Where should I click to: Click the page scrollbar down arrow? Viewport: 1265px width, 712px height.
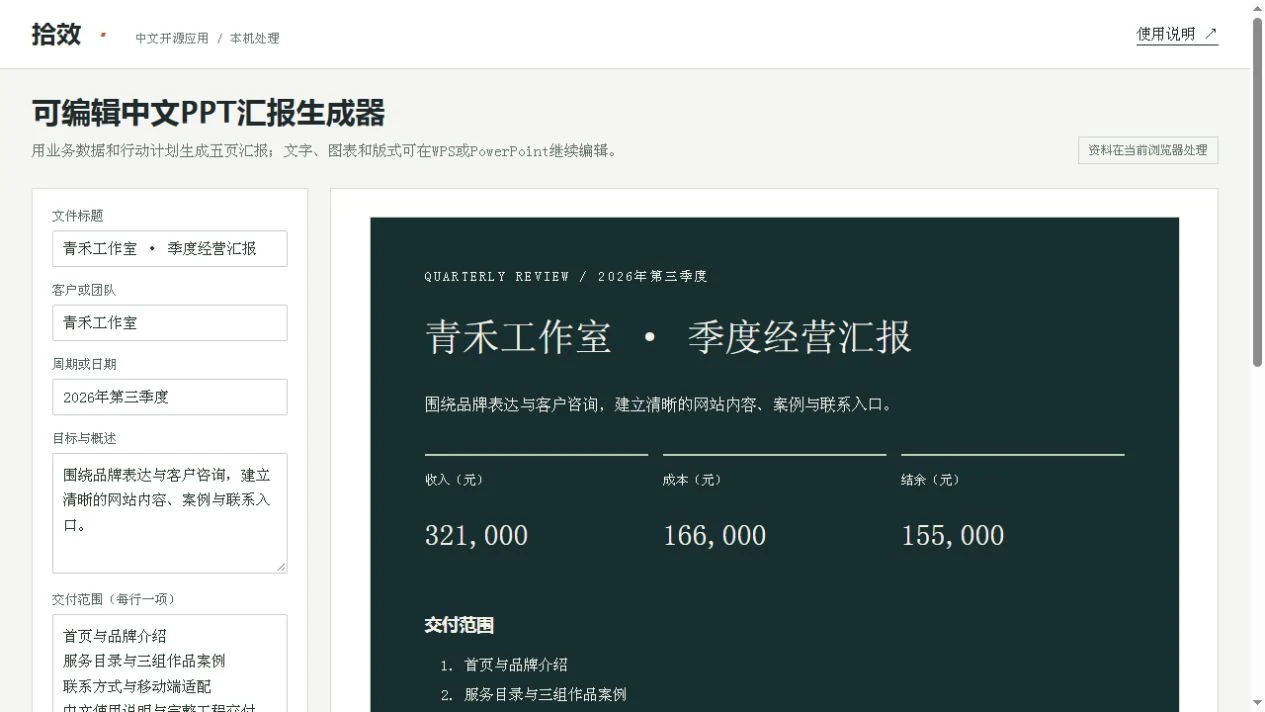[1257, 703]
